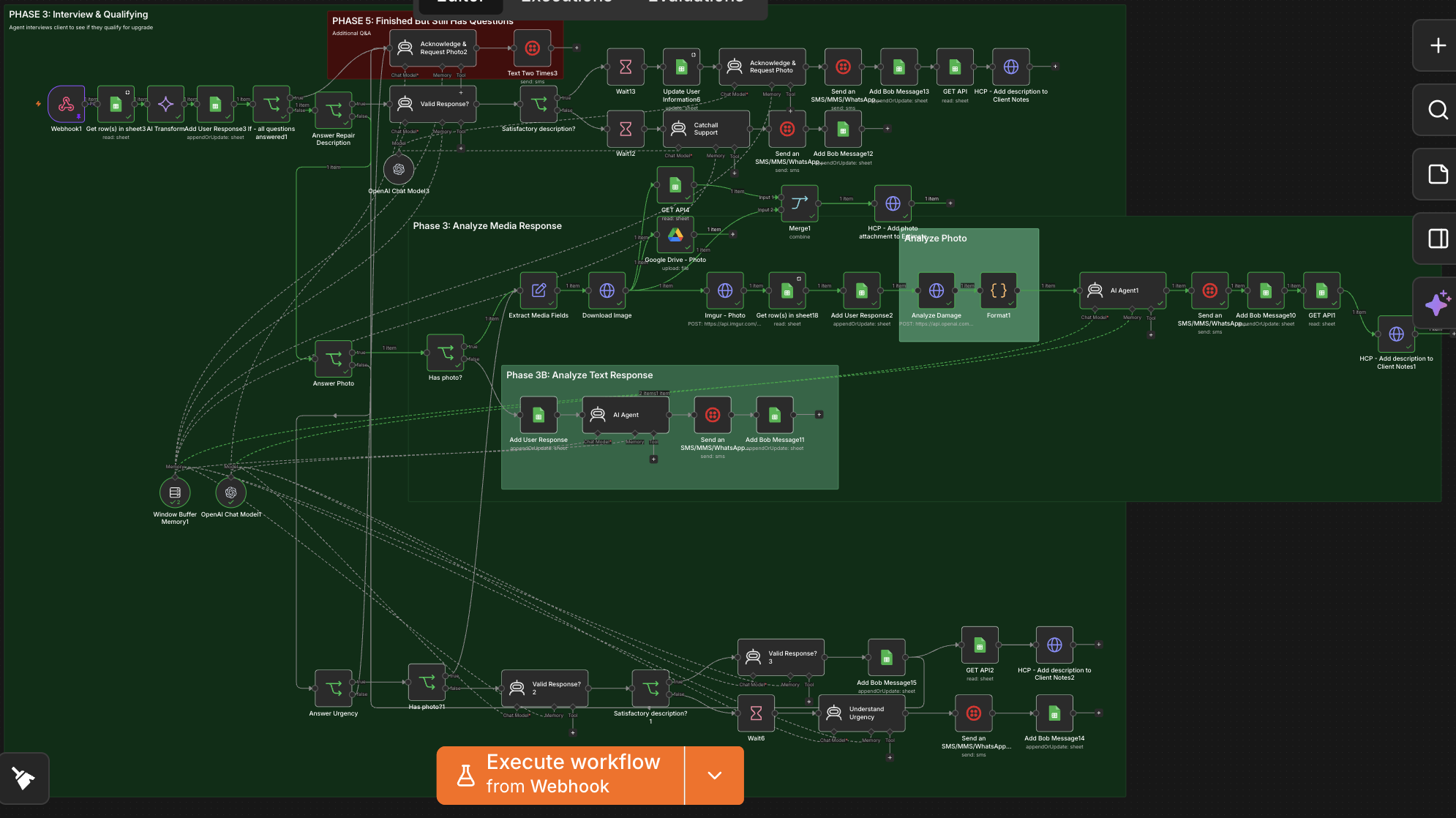
Task: Select the Answer Urgency switch node
Action: click(x=334, y=689)
